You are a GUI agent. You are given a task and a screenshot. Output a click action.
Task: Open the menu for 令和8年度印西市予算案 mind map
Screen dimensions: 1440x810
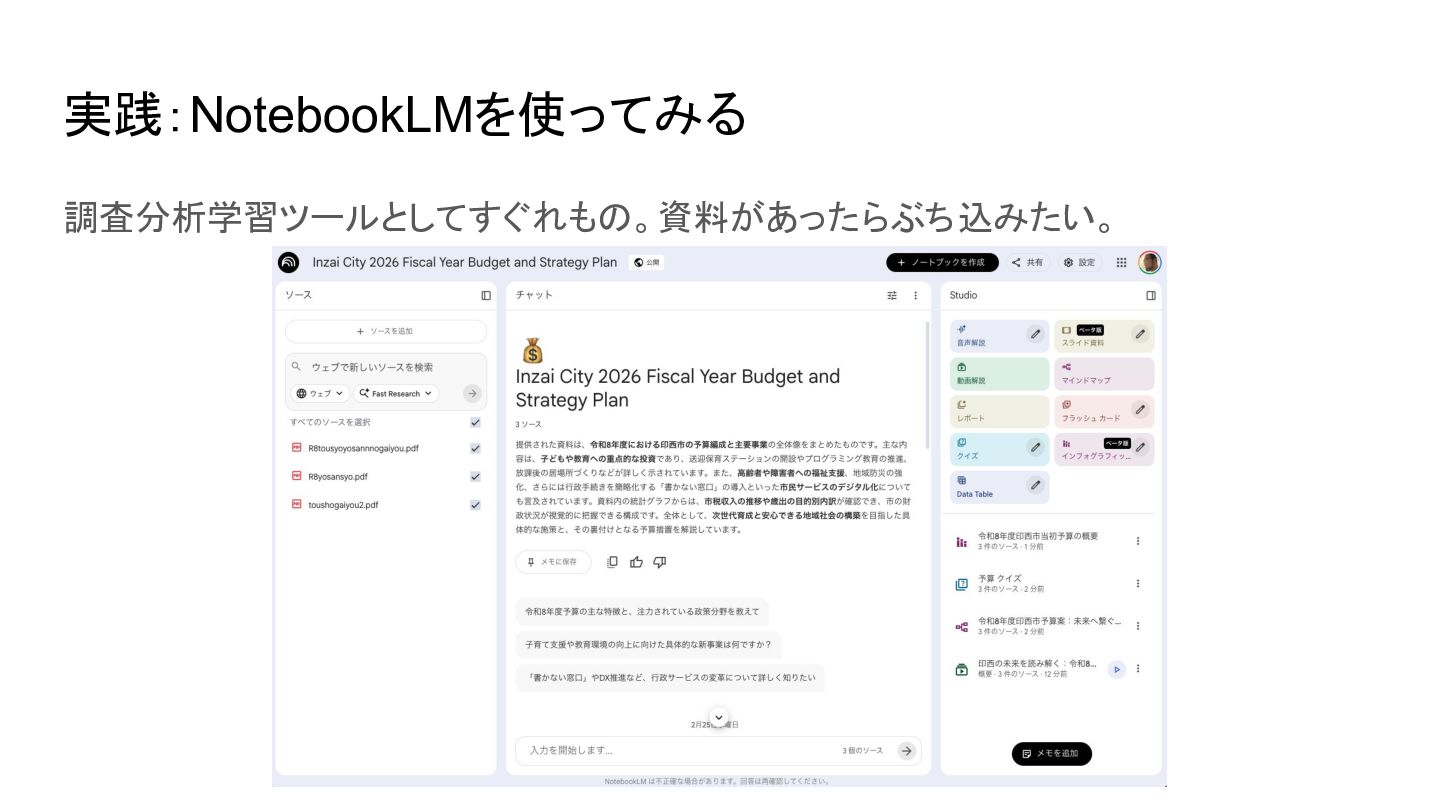point(1137,626)
